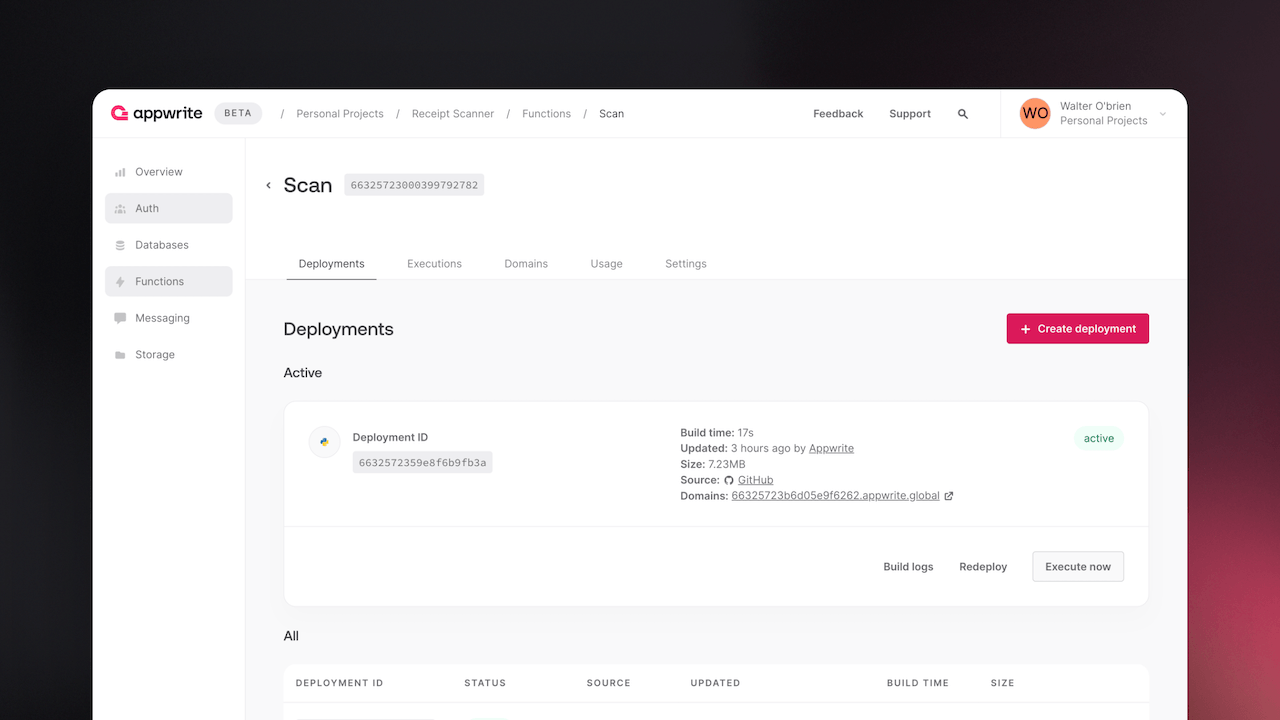Select the Usage tab
The width and height of the screenshot is (1280, 720).
point(606,264)
